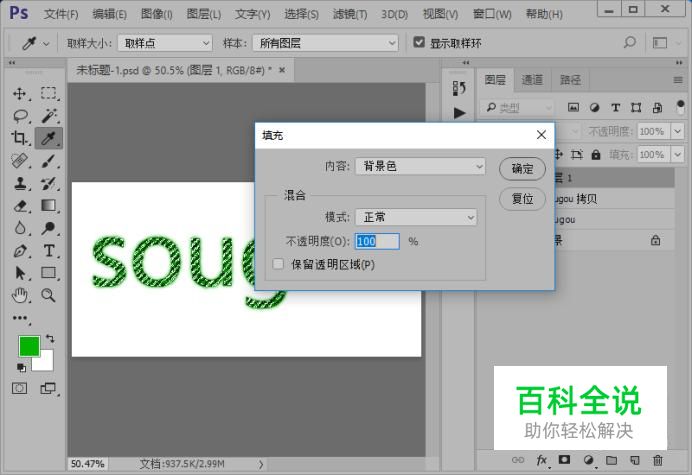Open the Contents dropdown in Fill dialog
The image size is (692, 475).
420,166
